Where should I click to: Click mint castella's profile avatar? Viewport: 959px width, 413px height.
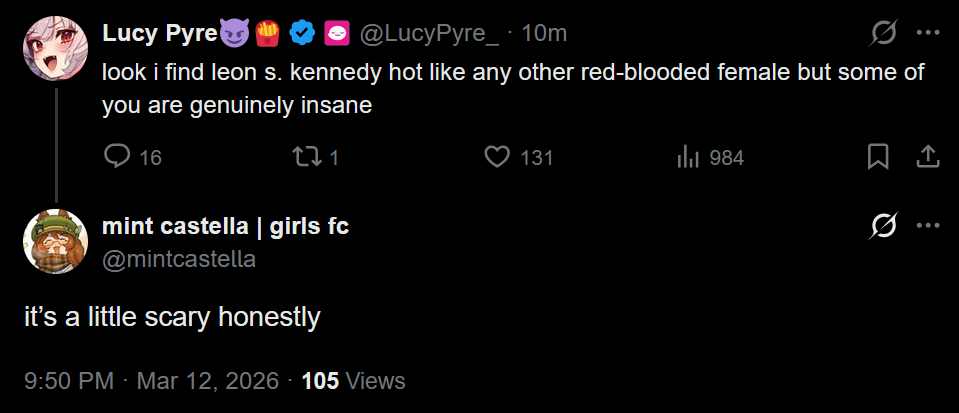pyautogui.click(x=55, y=241)
